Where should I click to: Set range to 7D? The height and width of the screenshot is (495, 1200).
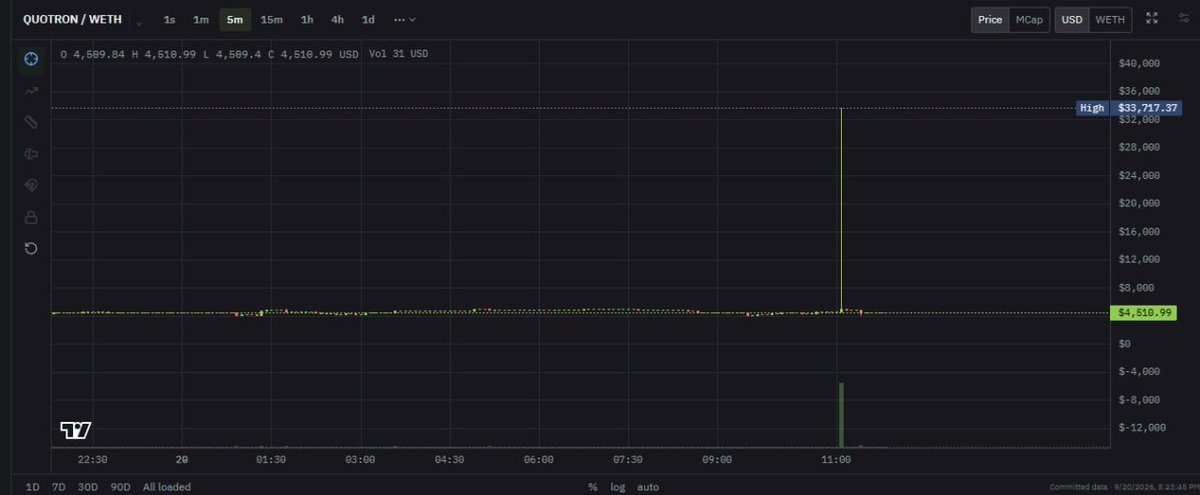coord(59,487)
